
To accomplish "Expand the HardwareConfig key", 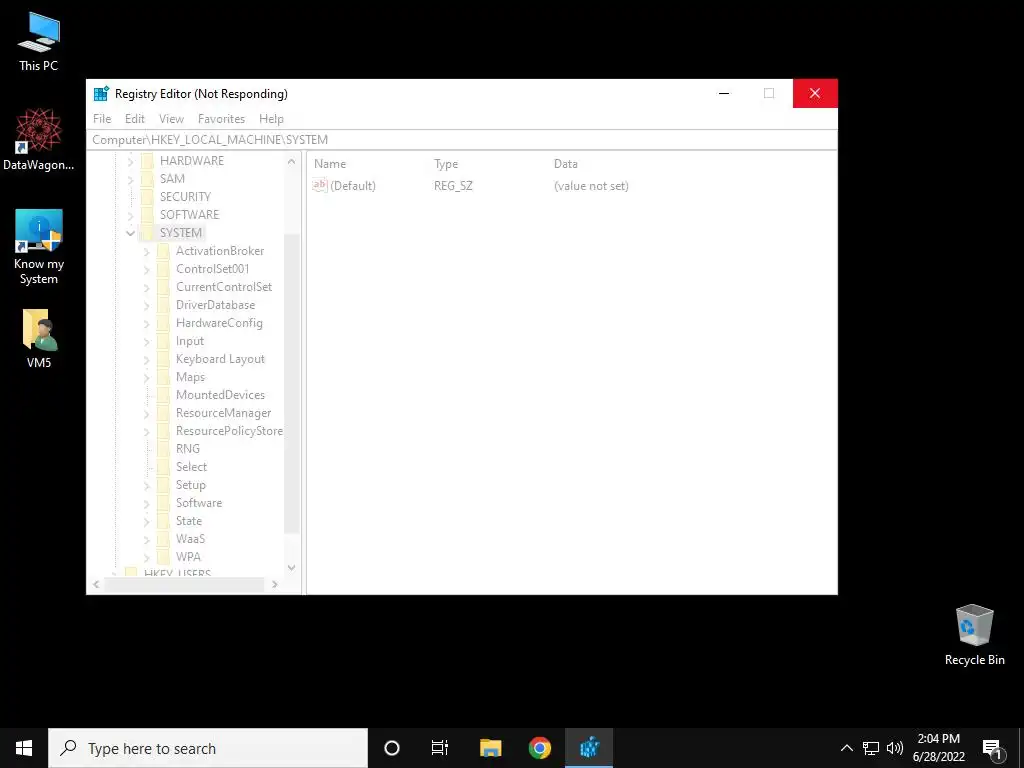I will click(x=146, y=323).
